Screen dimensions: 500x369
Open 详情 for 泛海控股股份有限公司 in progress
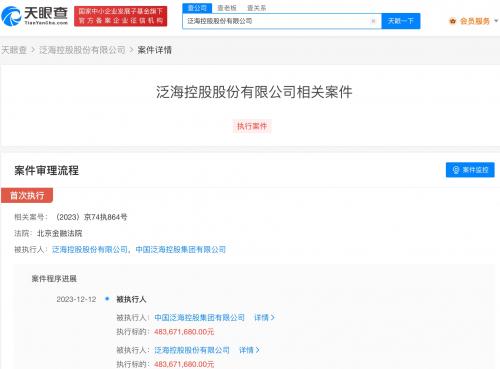249,350
